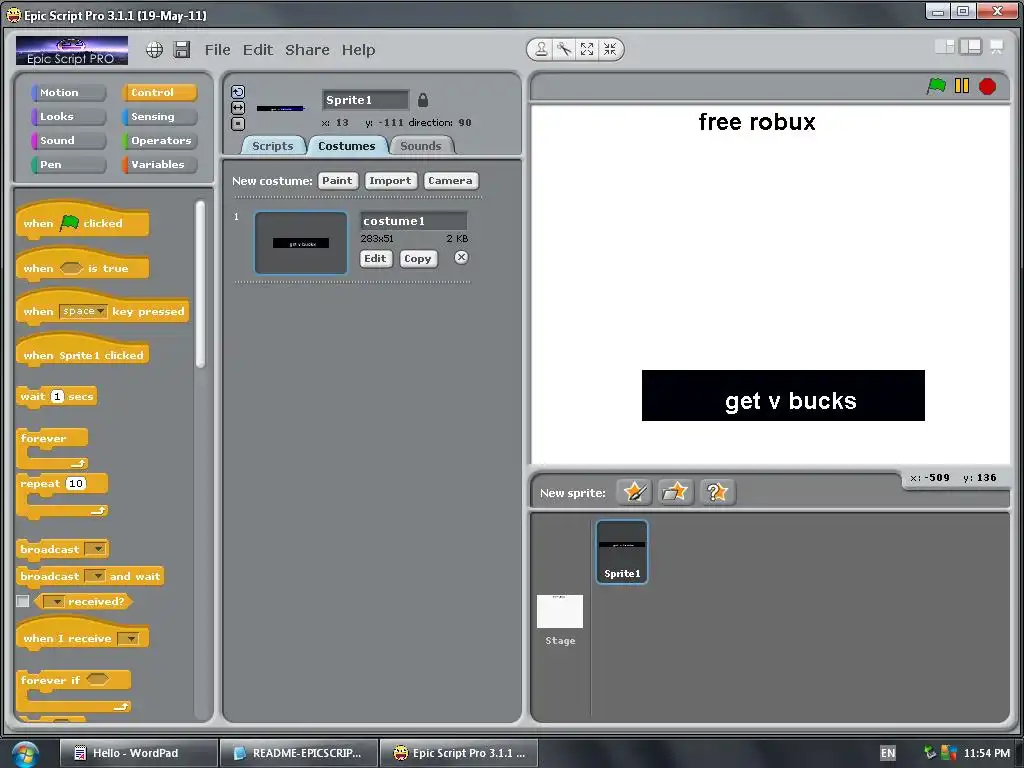
Task: Open Hello - WordPad from the taskbar
Action: [138, 753]
